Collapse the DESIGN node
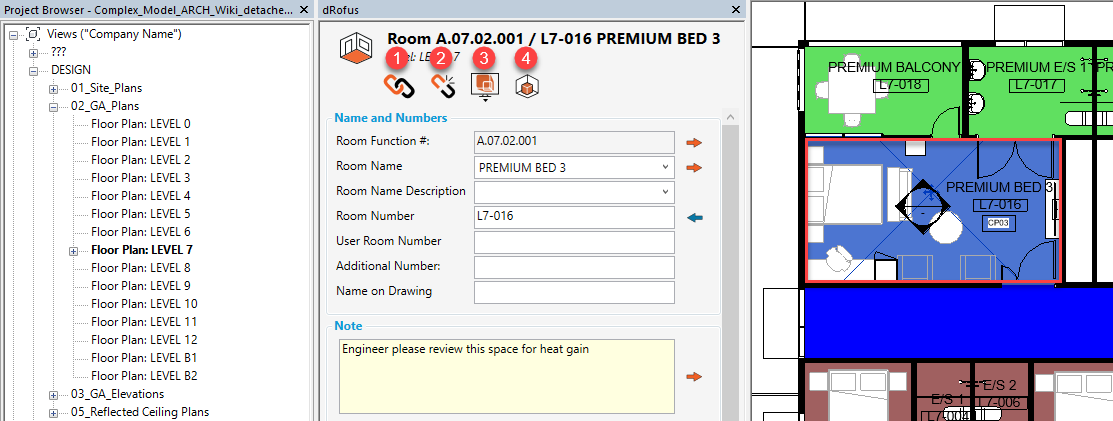This screenshot has width=1113, height=421. [33, 70]
